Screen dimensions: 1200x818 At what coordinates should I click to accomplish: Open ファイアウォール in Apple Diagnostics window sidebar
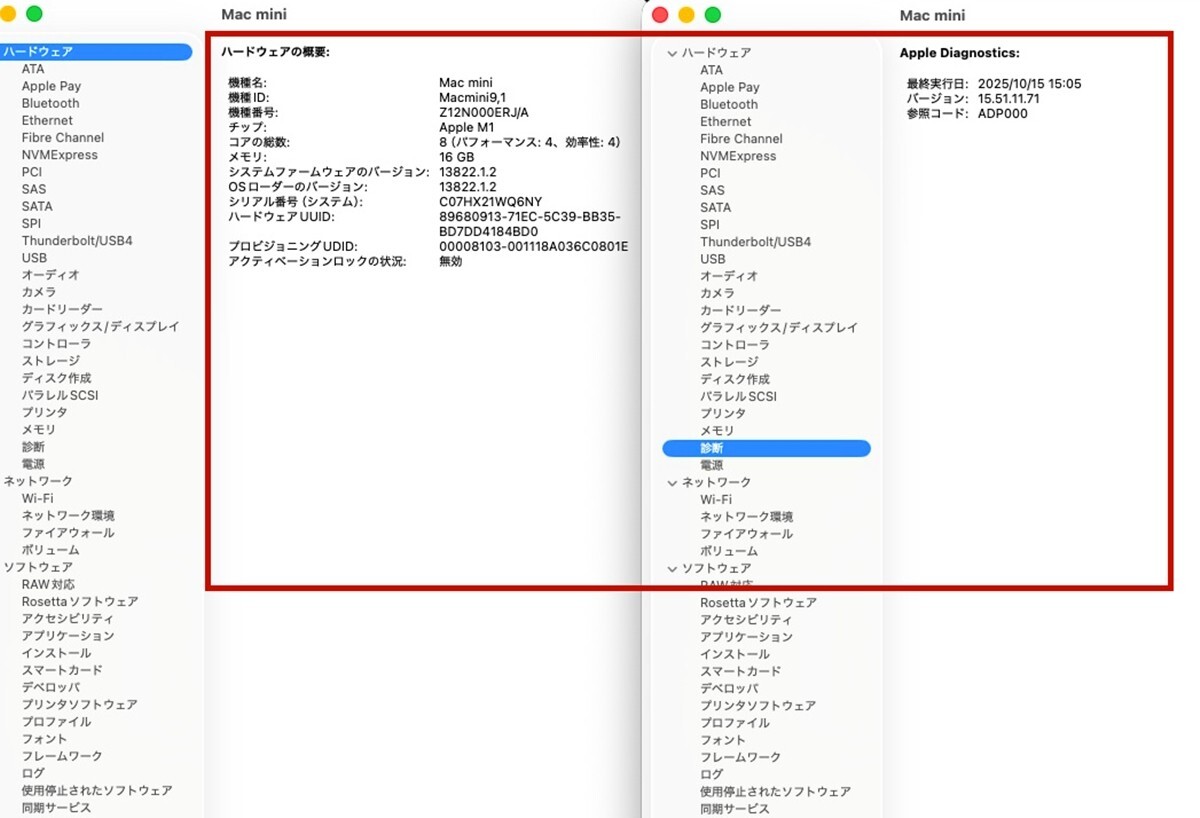(x=747, y=534)
